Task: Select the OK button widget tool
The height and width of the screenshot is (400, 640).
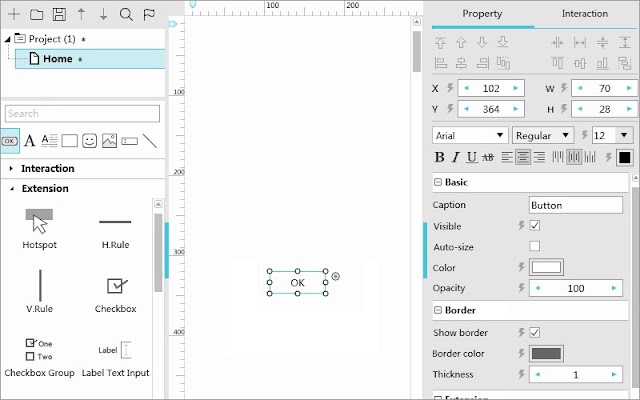Action: coord(10,141)
